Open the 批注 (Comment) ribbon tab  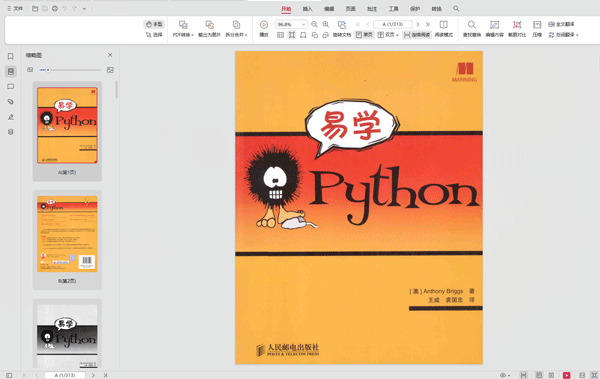[x=372, y=9]
